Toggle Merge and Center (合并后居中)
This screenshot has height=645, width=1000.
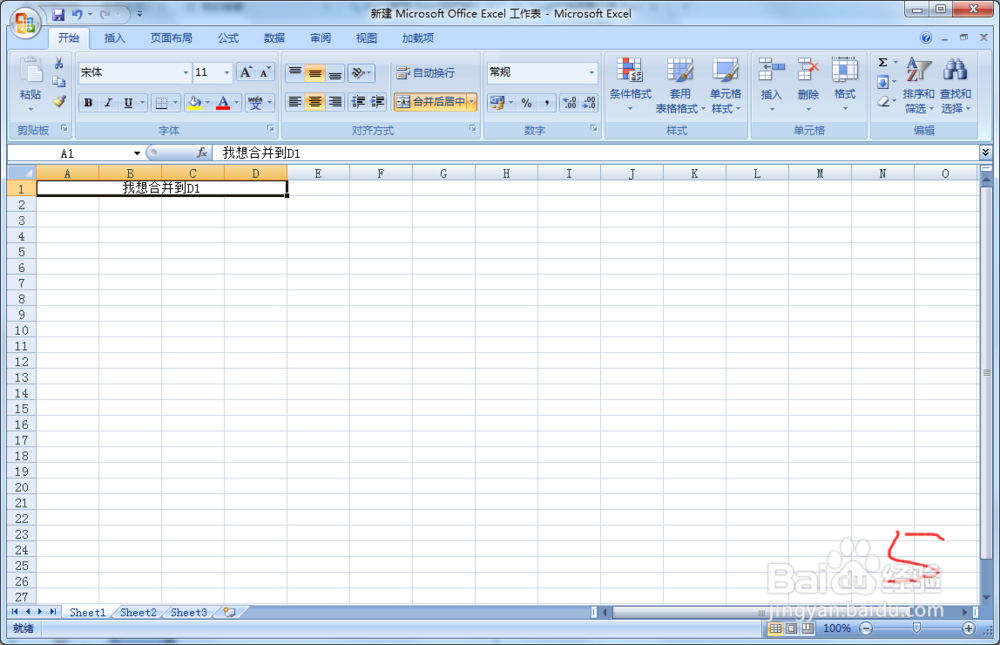click(430, 102)
